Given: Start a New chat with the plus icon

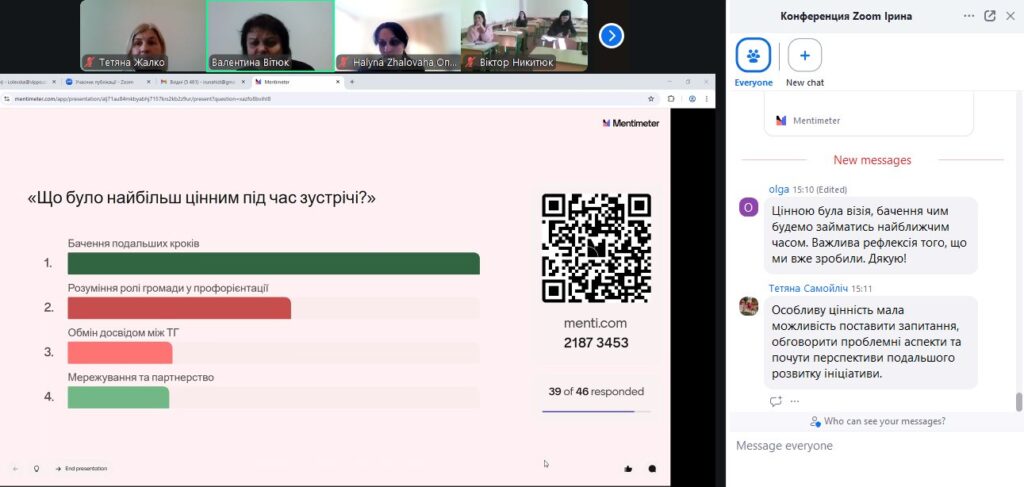Looking at the screenshot, I should (804, 54).
